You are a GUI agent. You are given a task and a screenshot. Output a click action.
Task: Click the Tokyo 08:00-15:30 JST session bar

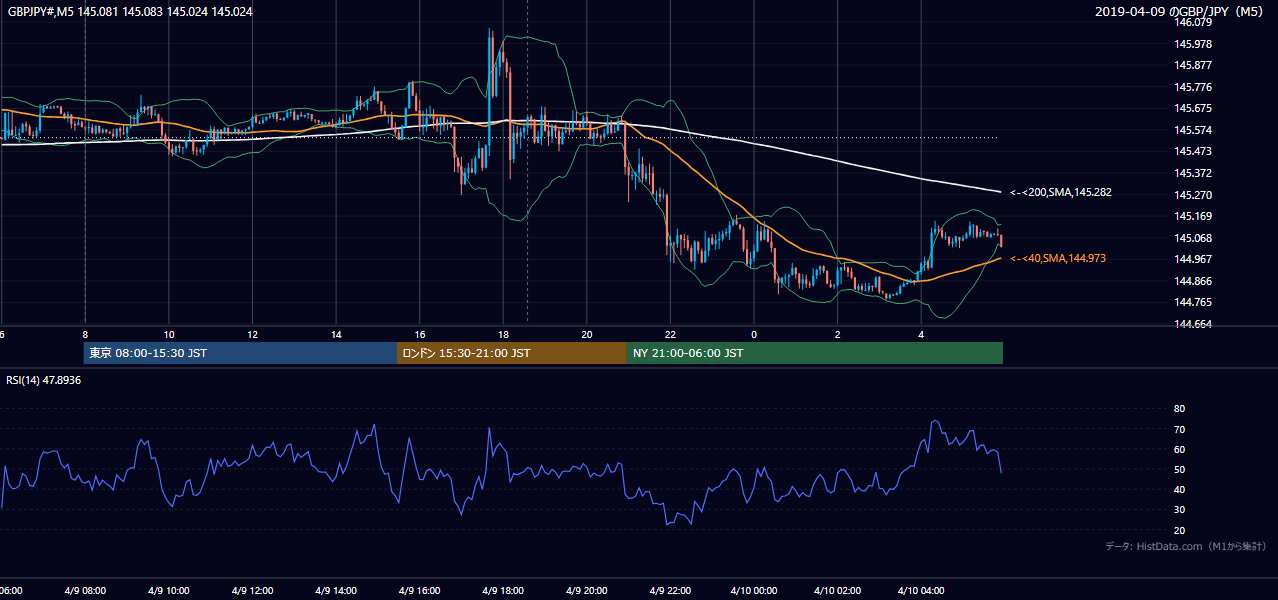(240, 353)
